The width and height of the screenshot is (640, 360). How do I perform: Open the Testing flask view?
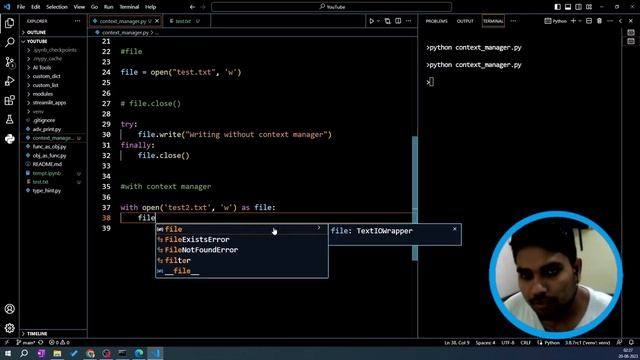point(9,119)
